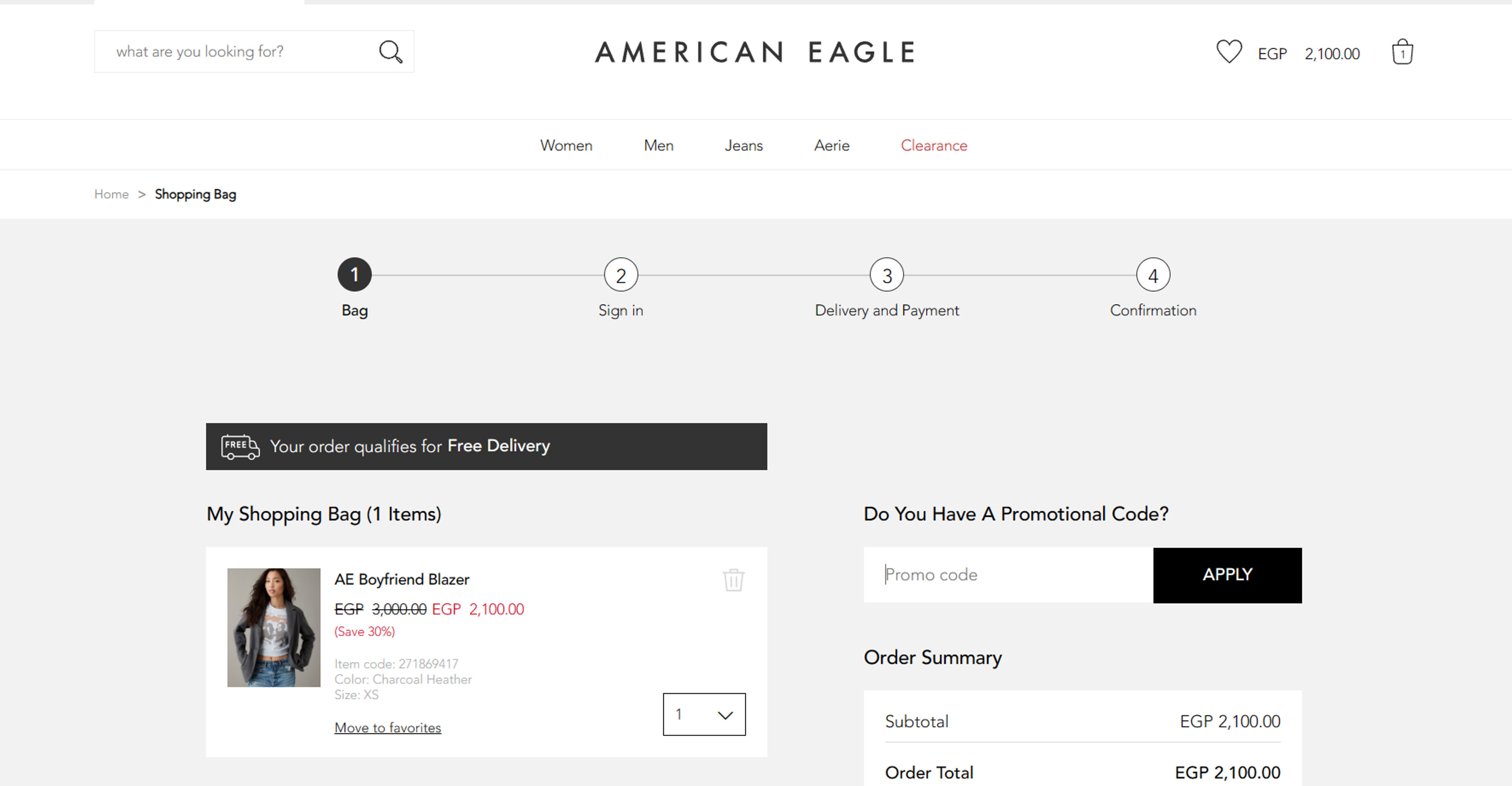This screenshot has width=1512, height=786.
Task: Click the search magnifier icon
Action: pos(390,52)
